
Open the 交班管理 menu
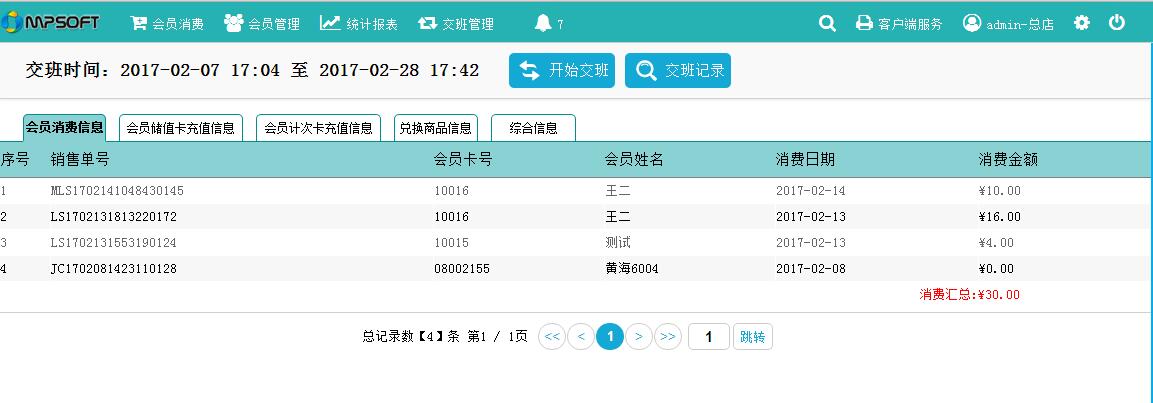tap(455, 23)
